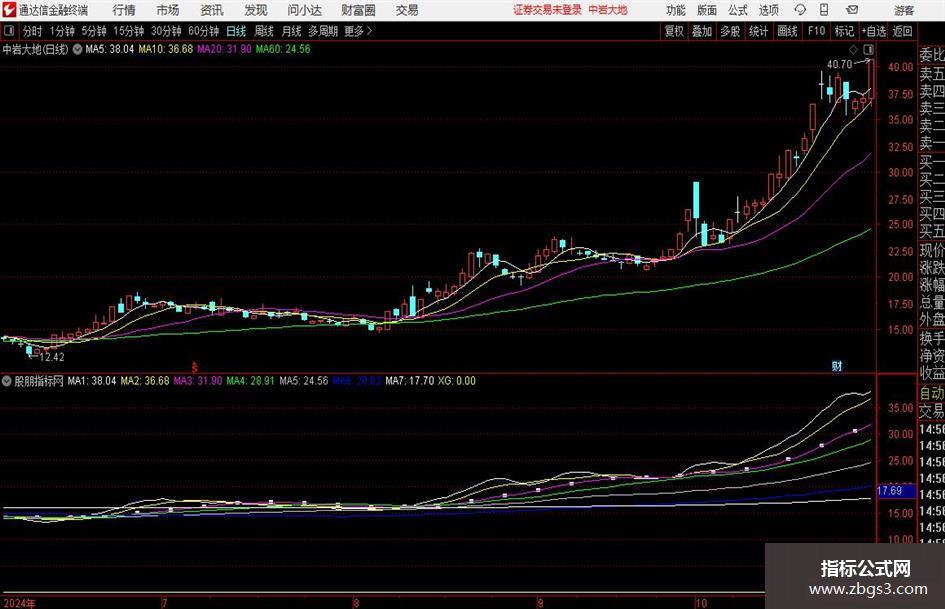
Task: Click the diamond marker icon above chart
Action: 853,49
